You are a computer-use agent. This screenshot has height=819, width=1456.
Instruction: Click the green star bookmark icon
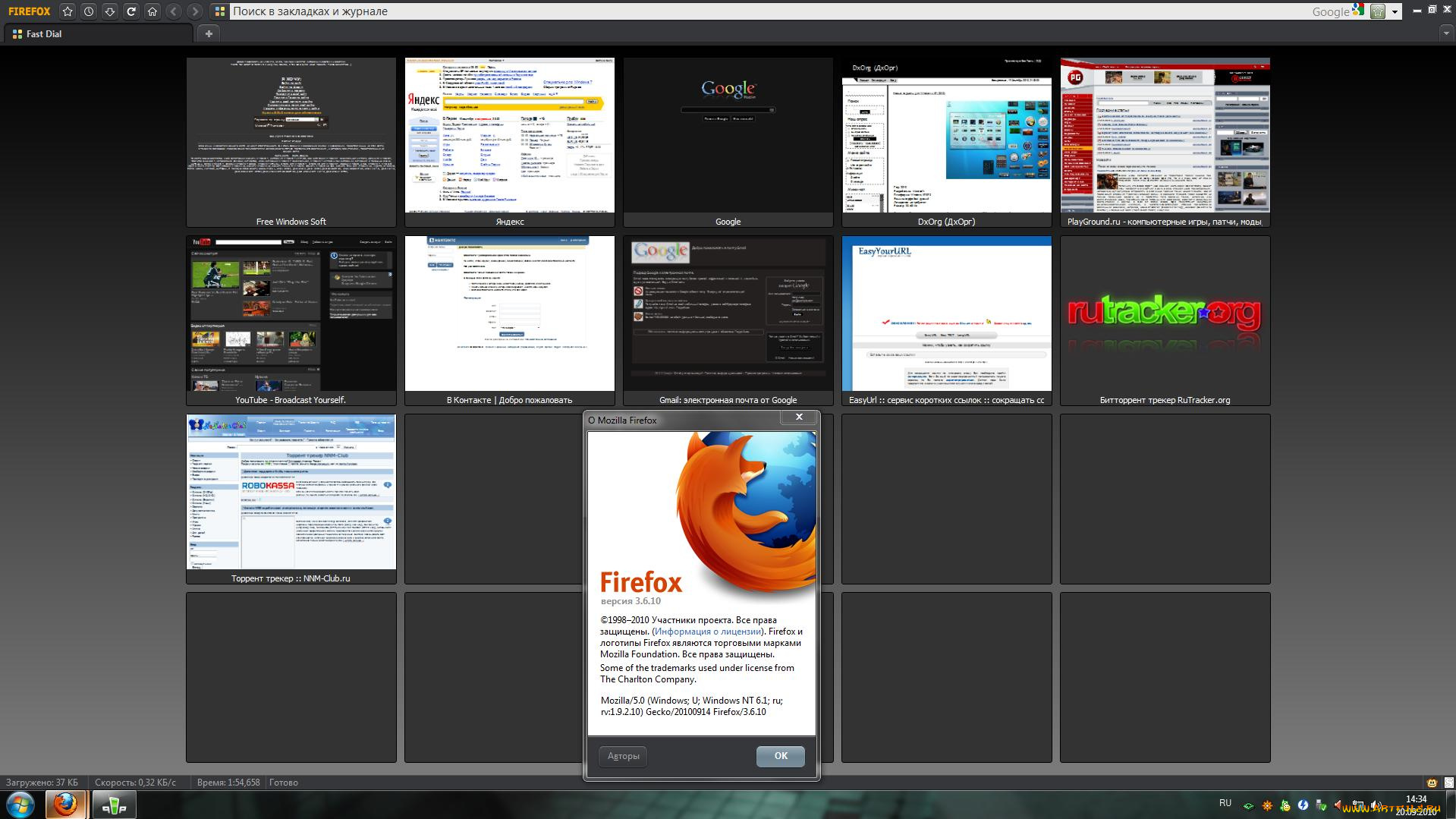tap(1378, 11)
